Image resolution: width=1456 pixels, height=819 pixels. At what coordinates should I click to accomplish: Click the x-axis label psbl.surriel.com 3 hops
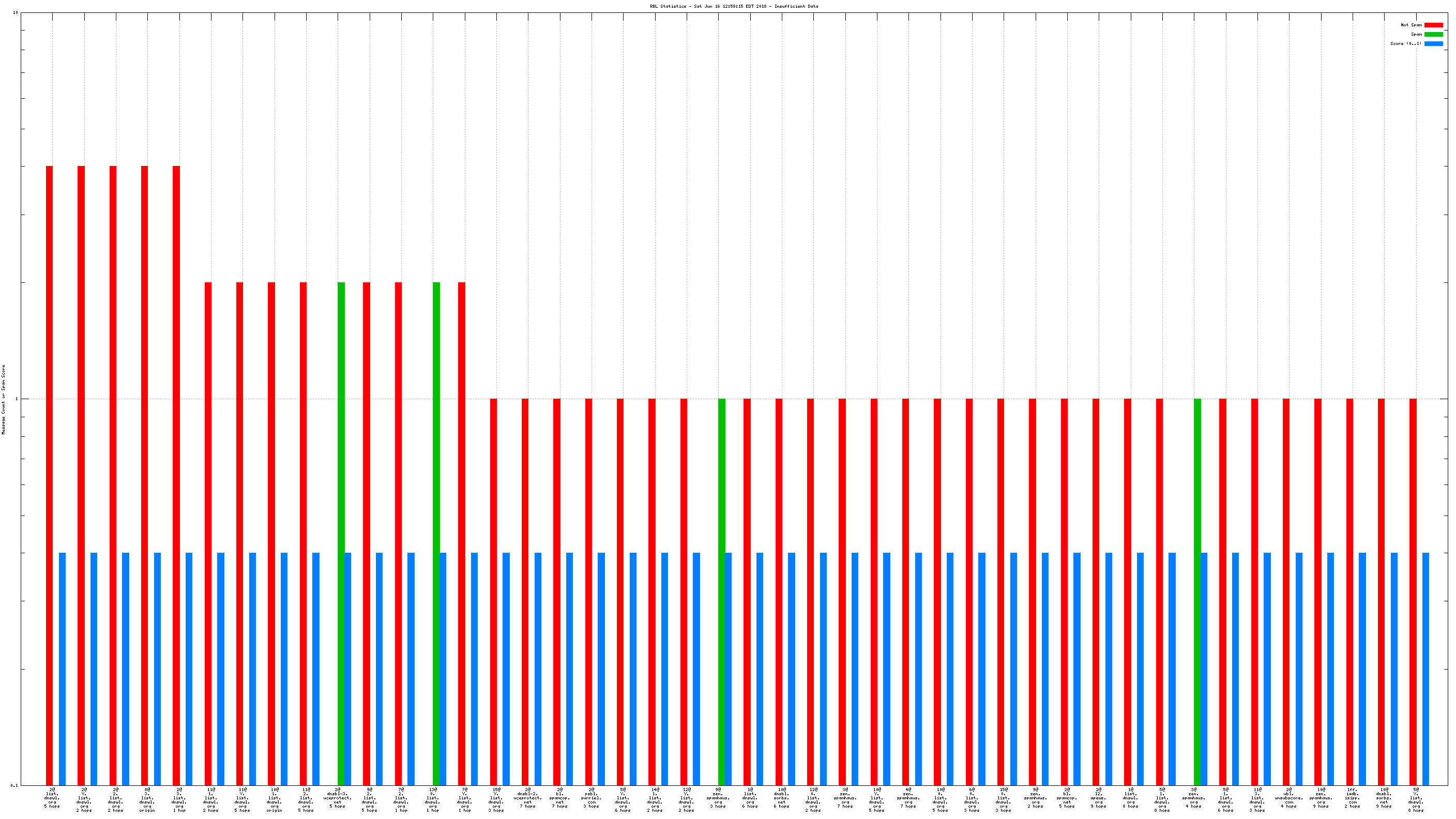click(591, 799)
